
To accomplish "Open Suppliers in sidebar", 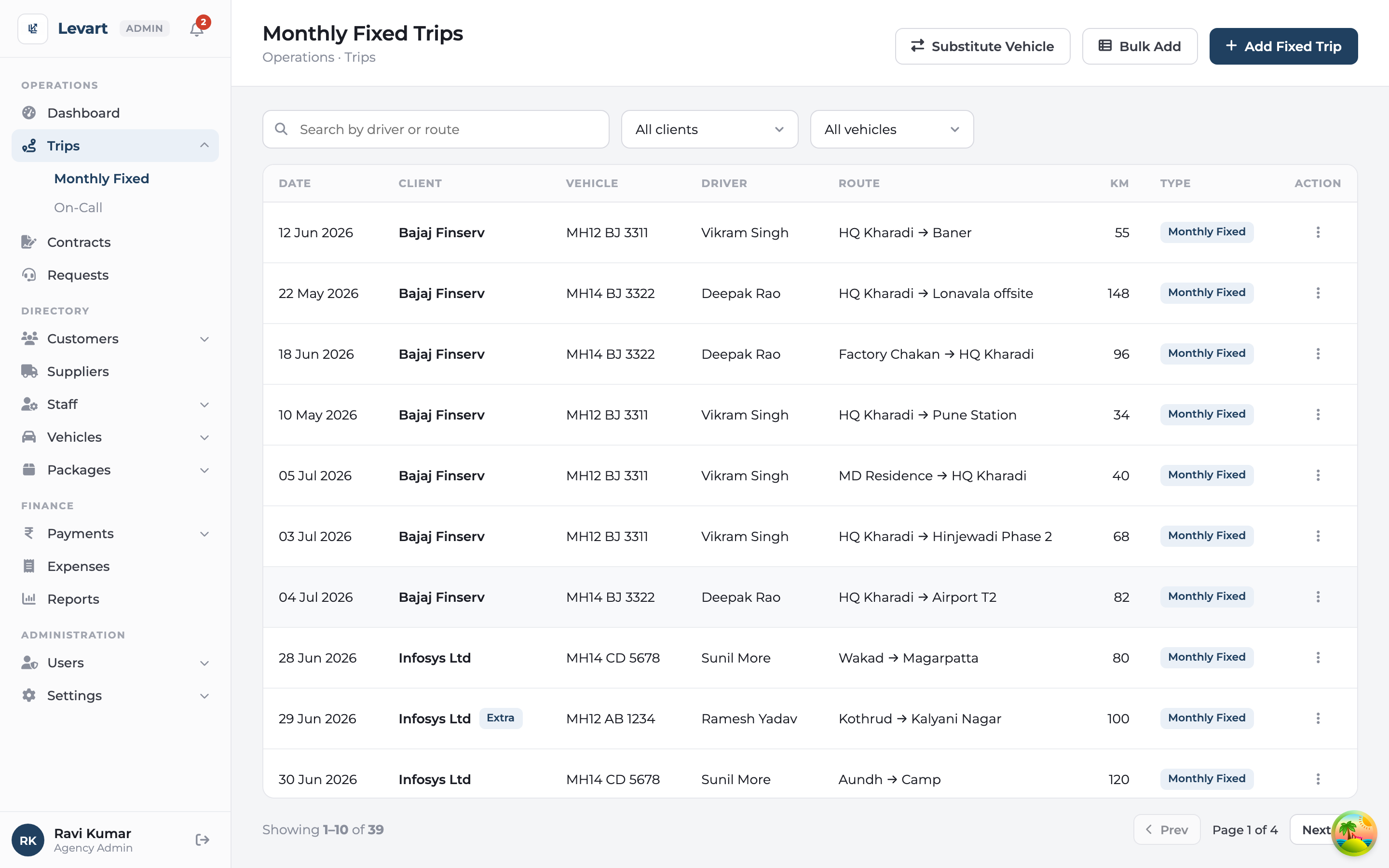I will pyautogui.click(x=115, y=371).
